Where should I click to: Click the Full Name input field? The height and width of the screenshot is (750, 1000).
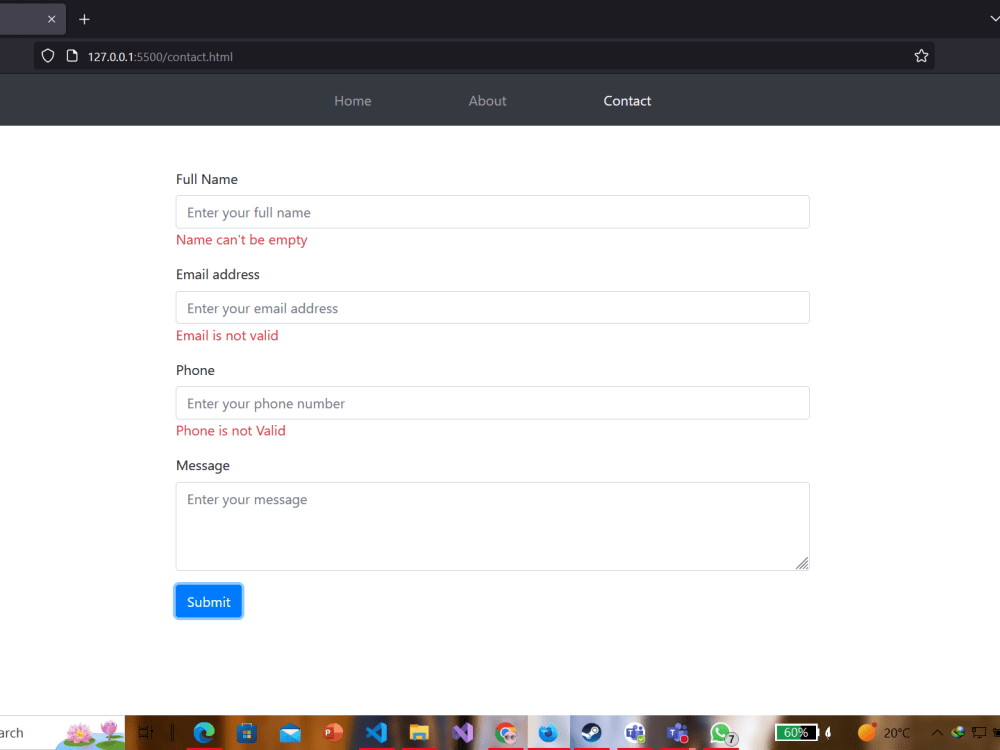coord(492,212)
